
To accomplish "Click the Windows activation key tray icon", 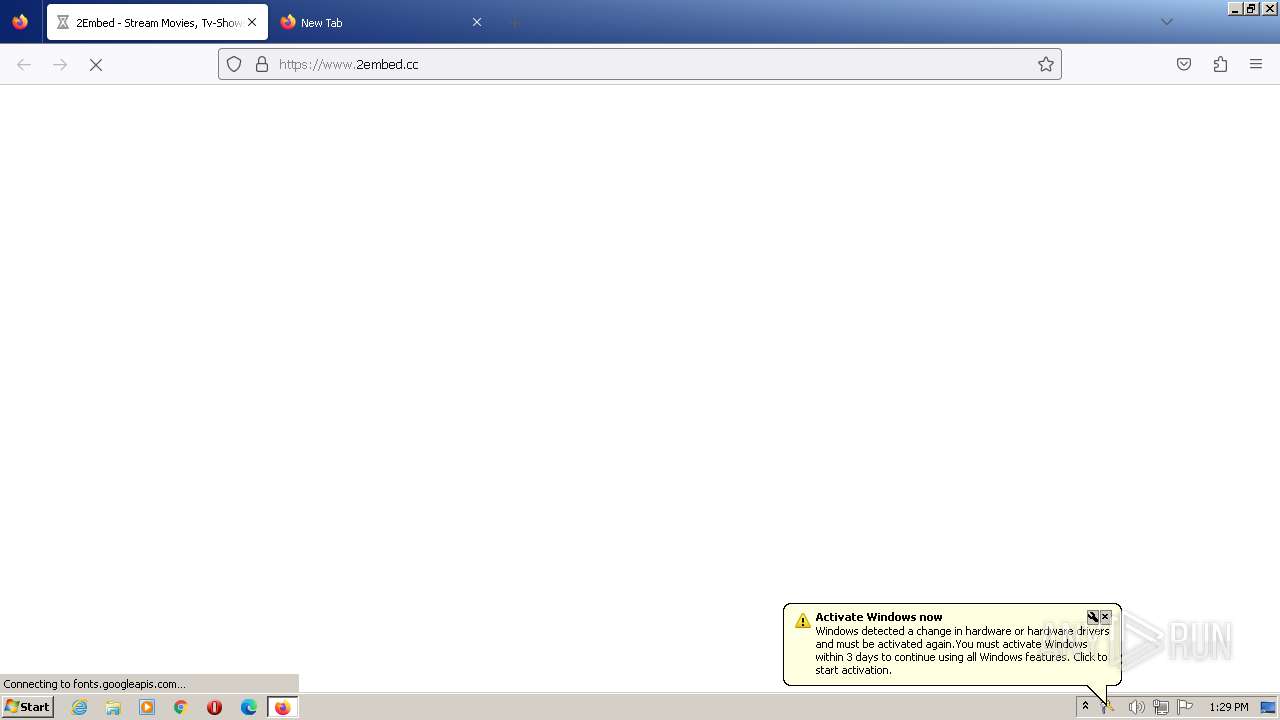I will pyautogui.click(x=1109, y=707).
